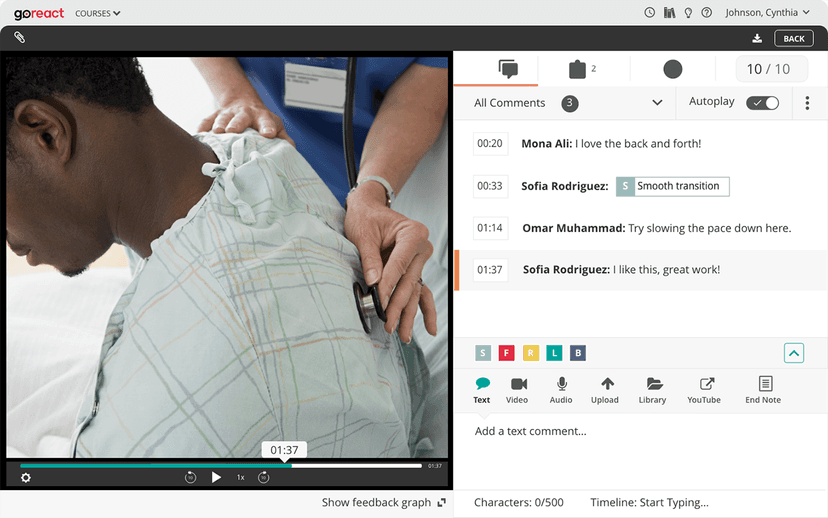Open video settings gear icon
This screenshot has width=828, height=518.
tap(26, 478)
